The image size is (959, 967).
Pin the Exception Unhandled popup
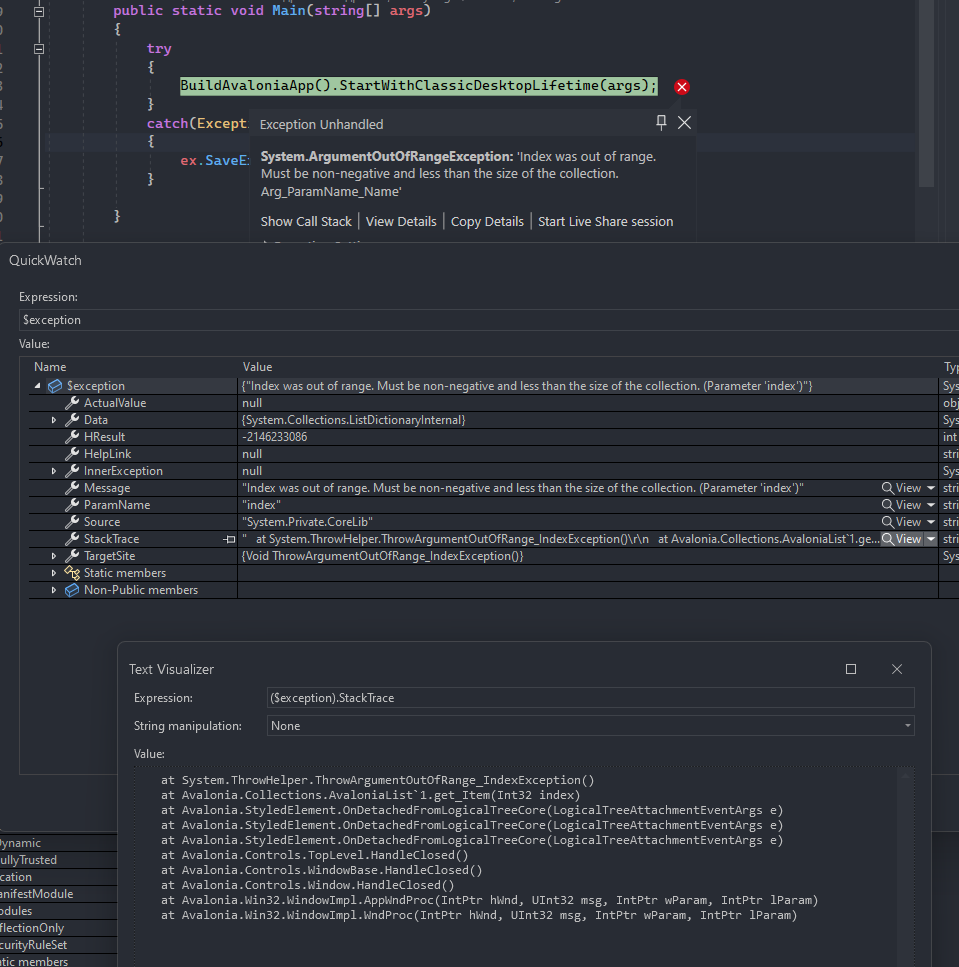click(660, 122)
